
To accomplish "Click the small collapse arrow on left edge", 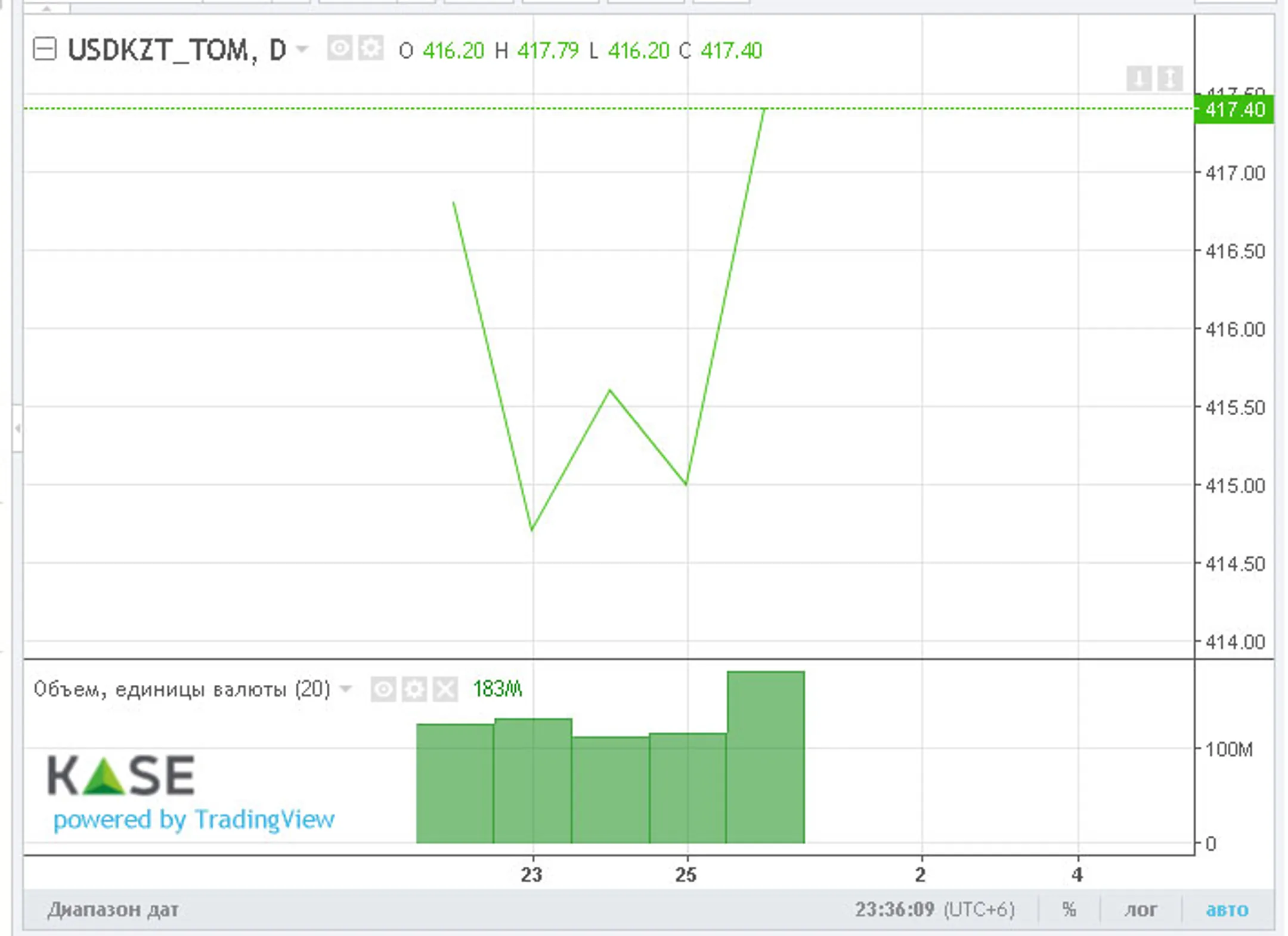I will click(x=17, y=428).
